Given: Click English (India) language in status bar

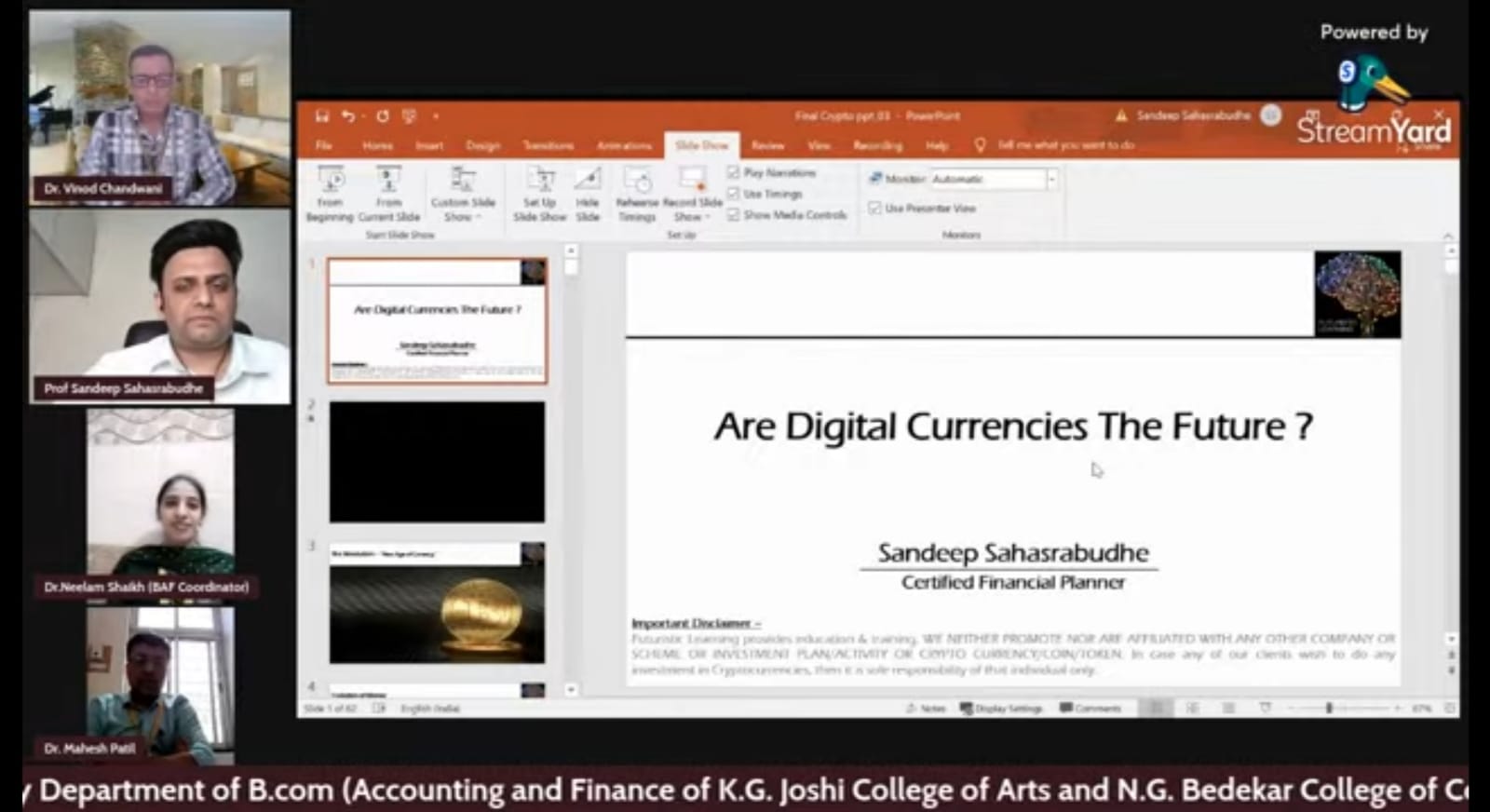Looking at the screenshot, I should pyautogui.click(x=430, y=709).
